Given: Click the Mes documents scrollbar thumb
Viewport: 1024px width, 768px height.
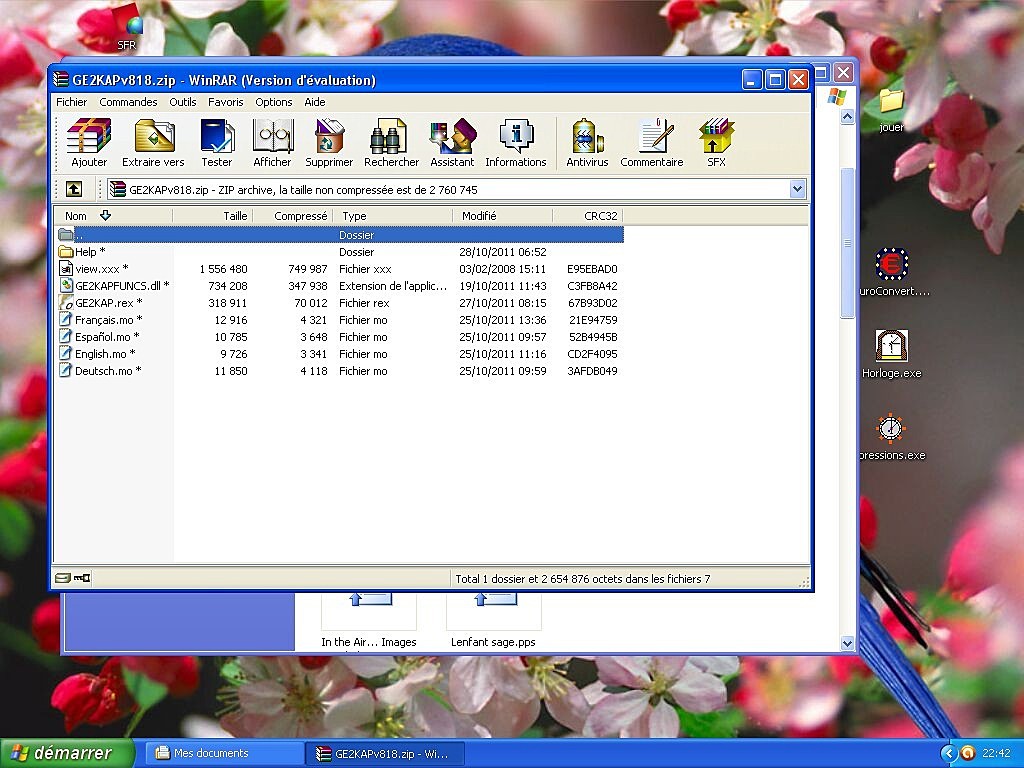Looking at the screenshot, I should point(847,242).
